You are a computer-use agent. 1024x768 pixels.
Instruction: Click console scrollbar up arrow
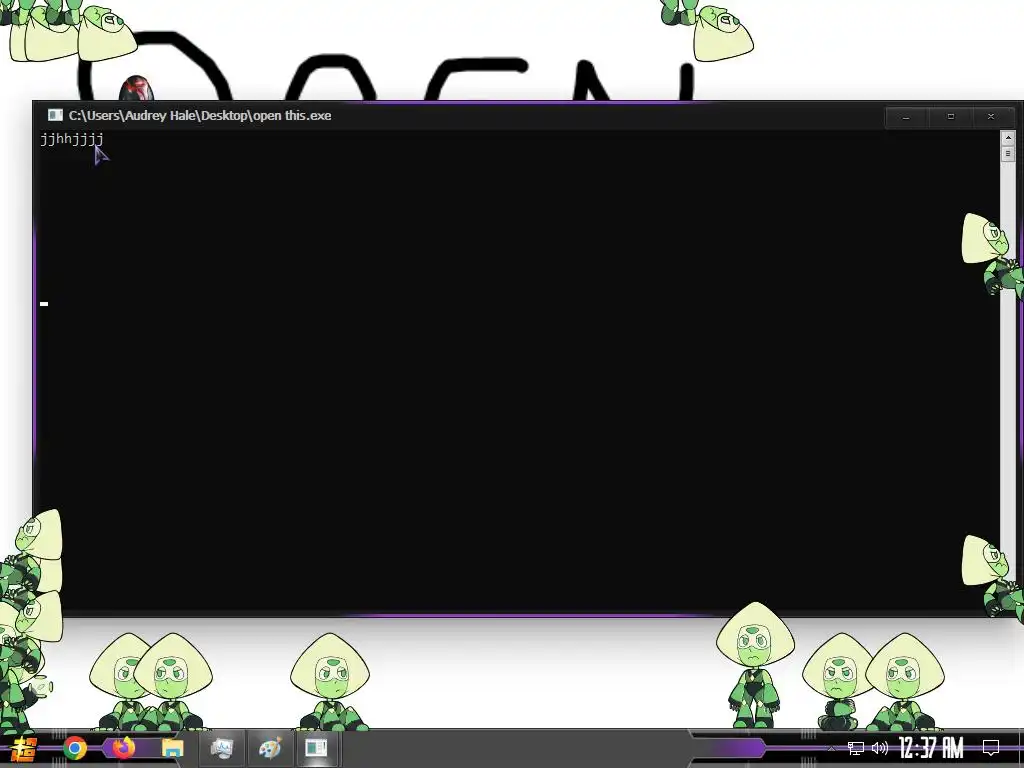pyautogui.click(x=1007, y=138)
